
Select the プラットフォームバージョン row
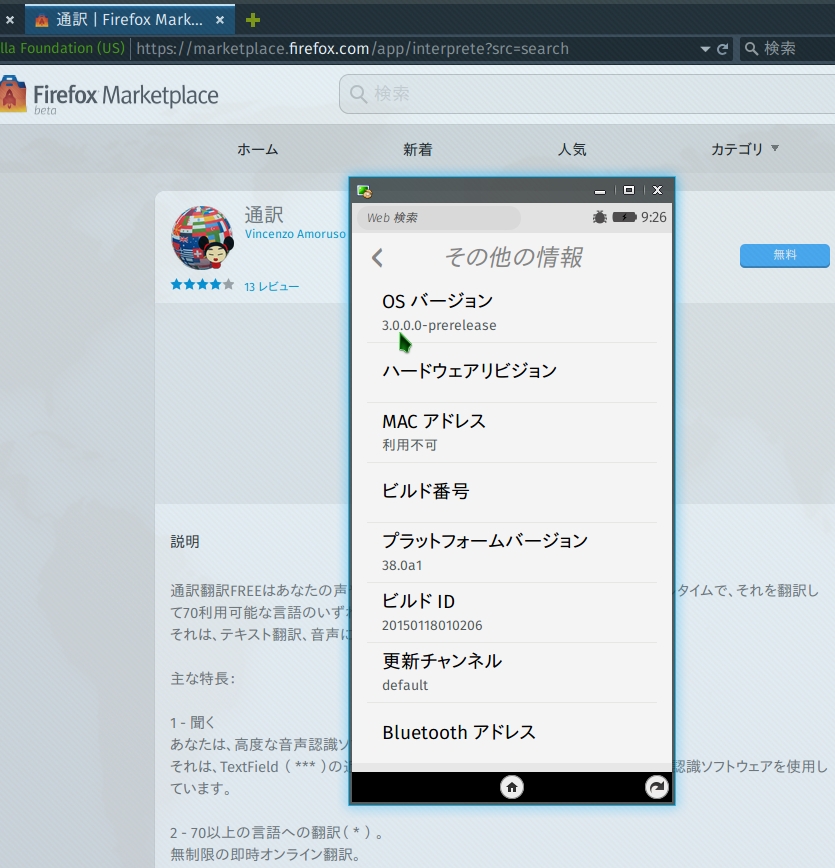[x=512, y=552]
